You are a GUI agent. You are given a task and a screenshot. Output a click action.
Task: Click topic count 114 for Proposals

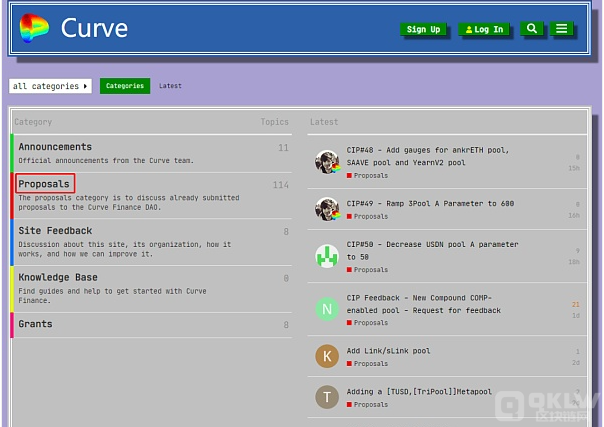tap(281, 185)
